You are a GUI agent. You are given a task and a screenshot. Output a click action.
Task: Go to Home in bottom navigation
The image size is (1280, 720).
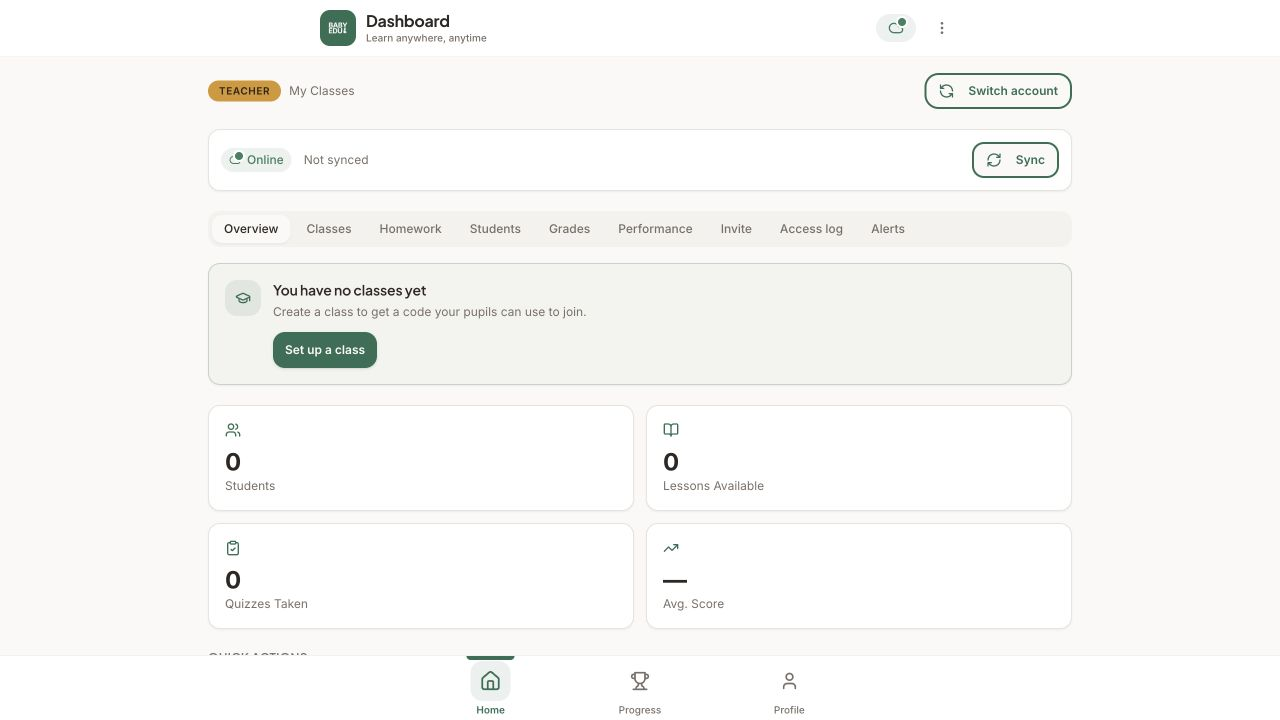(490, 690)
